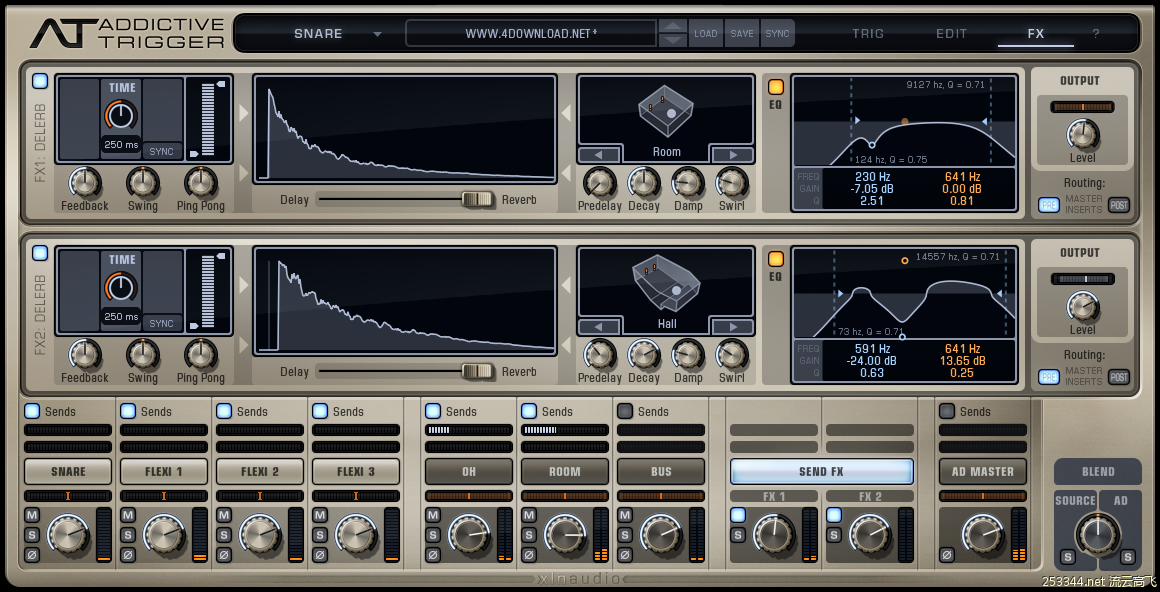Set FX1 routing to POST
Screen dimensions: 1160x592
[1119, 205]
